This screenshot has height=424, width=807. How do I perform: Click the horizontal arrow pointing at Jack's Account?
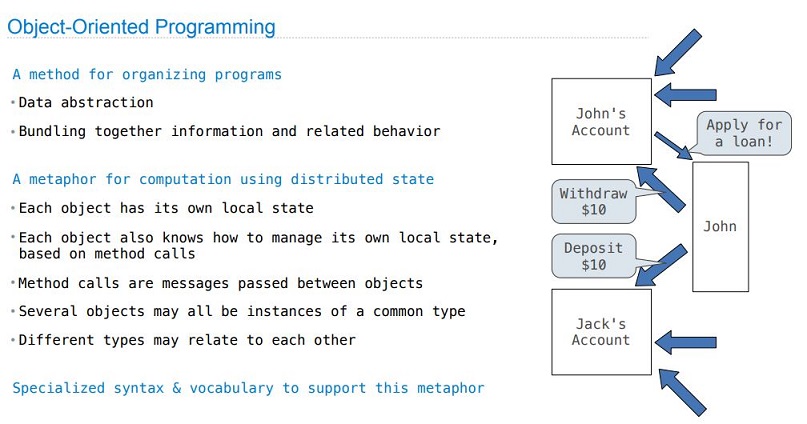[685, 342]
